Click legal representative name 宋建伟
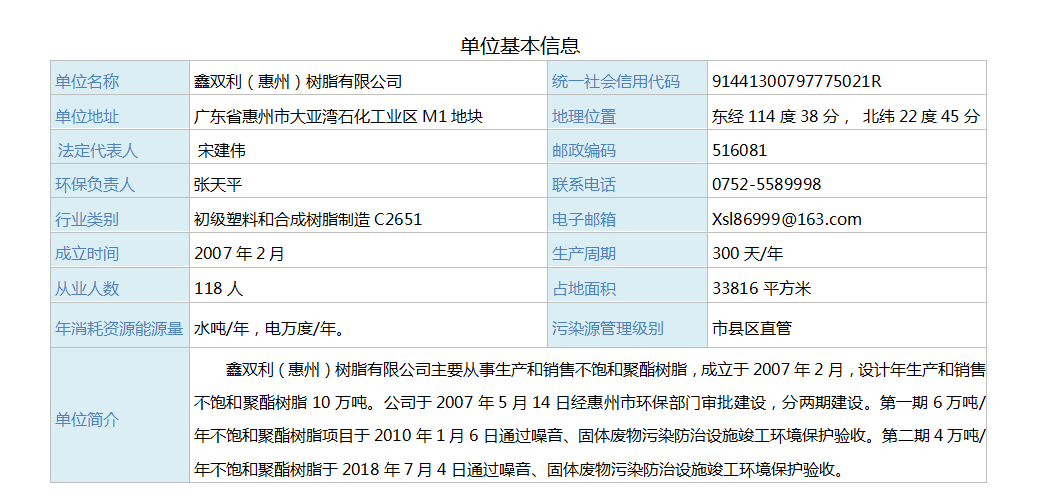Viewport: 1039px width, 502px height. tap(222, 151)
